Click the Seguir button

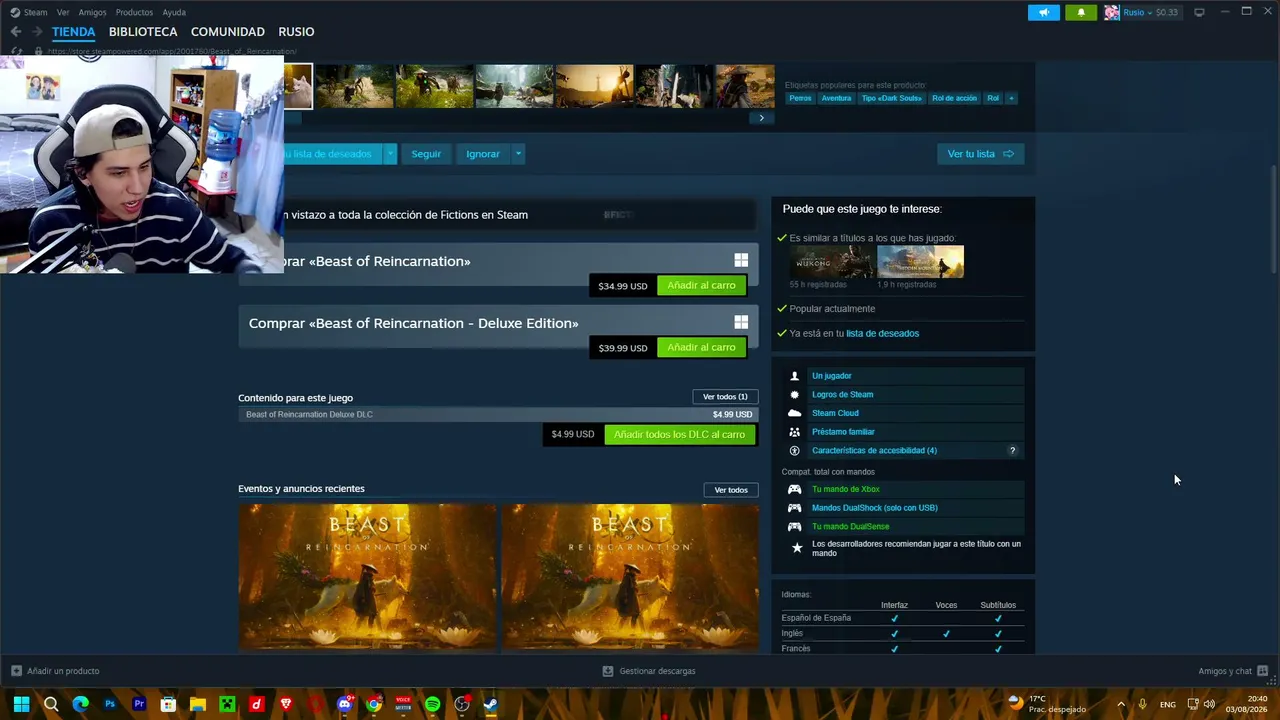click(426, 154)
